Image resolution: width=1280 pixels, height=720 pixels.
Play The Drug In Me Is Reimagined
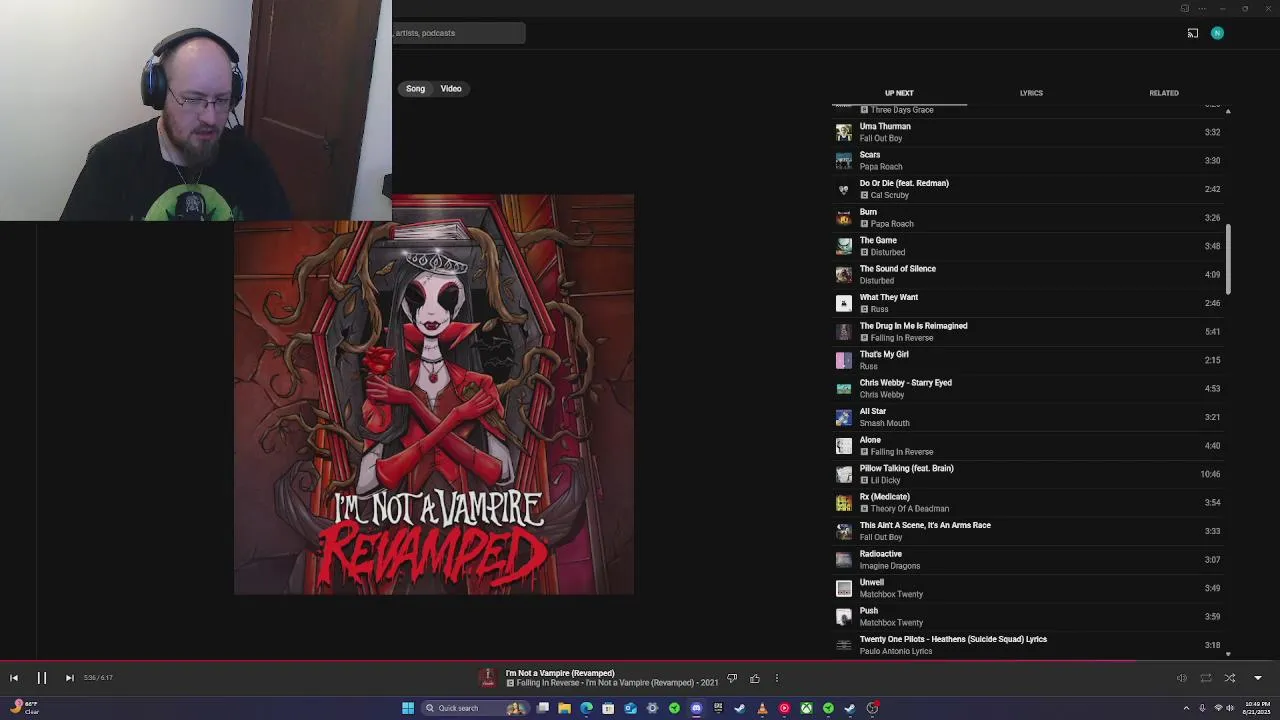(1028, 332)
